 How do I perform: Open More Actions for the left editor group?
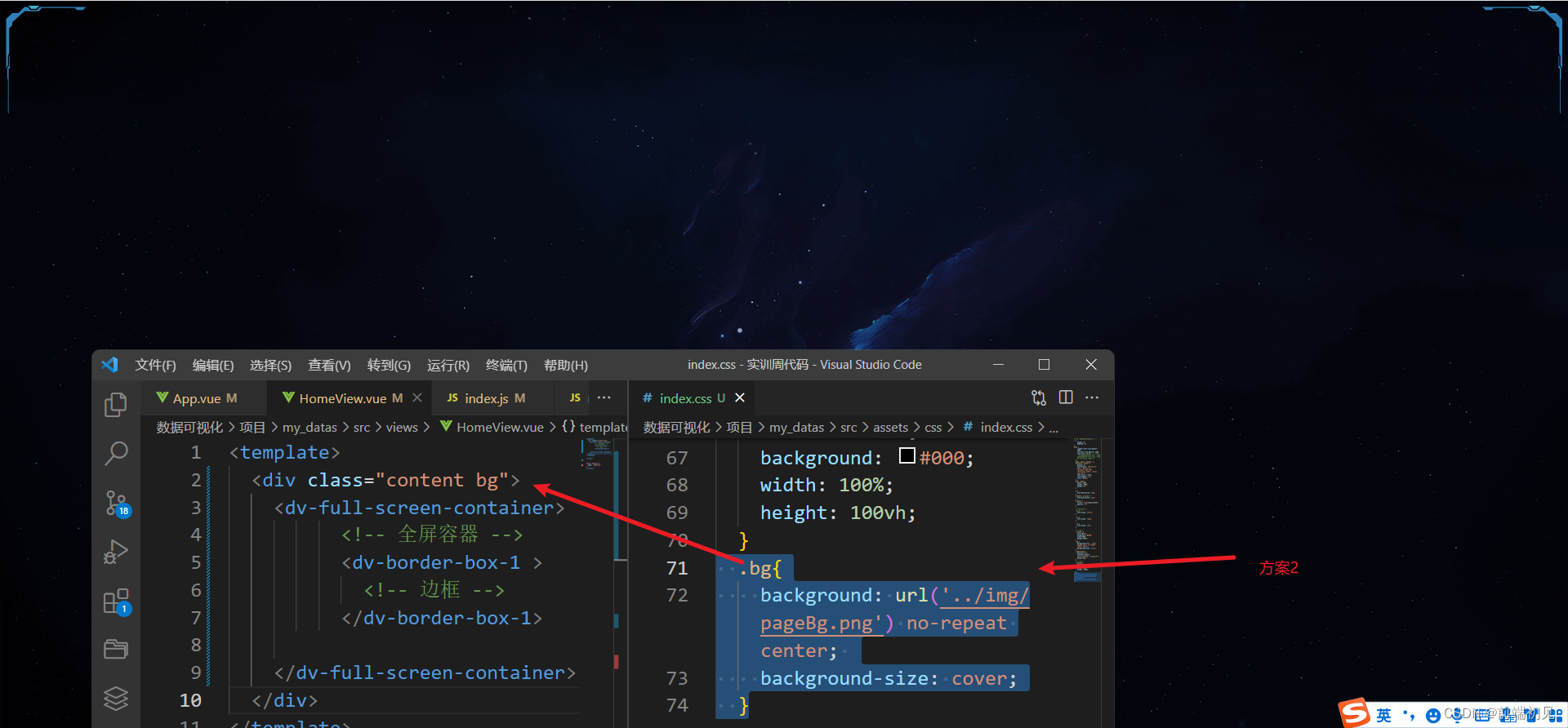[604, 397]
